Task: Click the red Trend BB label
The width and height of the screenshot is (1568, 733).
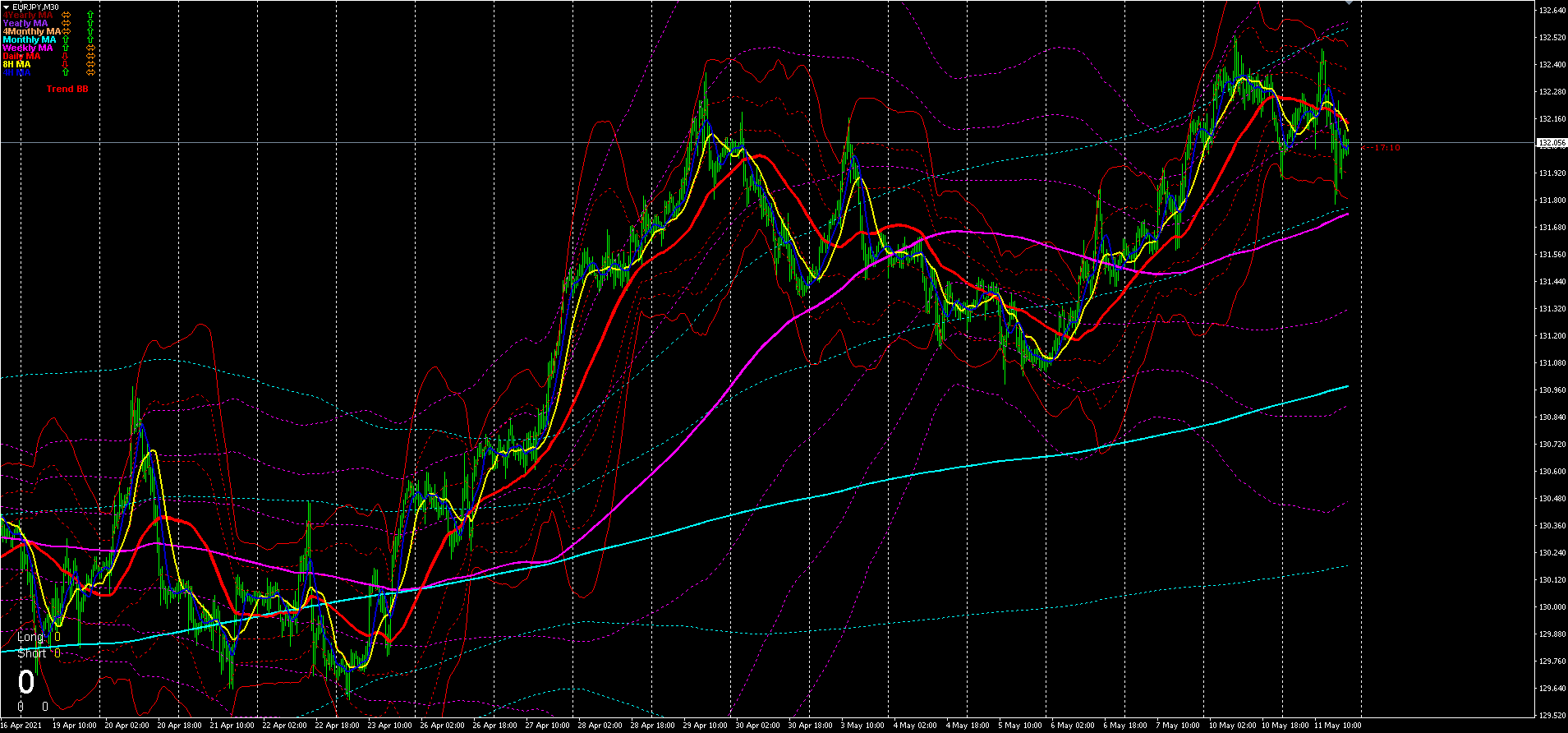Action: pos(67,89)
